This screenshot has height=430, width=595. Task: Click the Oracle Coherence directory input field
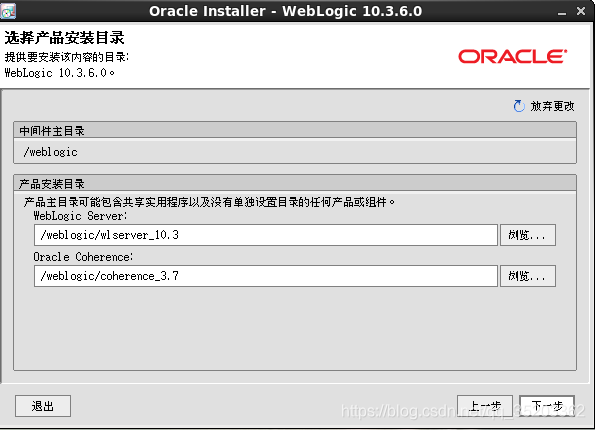click(x=266, y=276)
